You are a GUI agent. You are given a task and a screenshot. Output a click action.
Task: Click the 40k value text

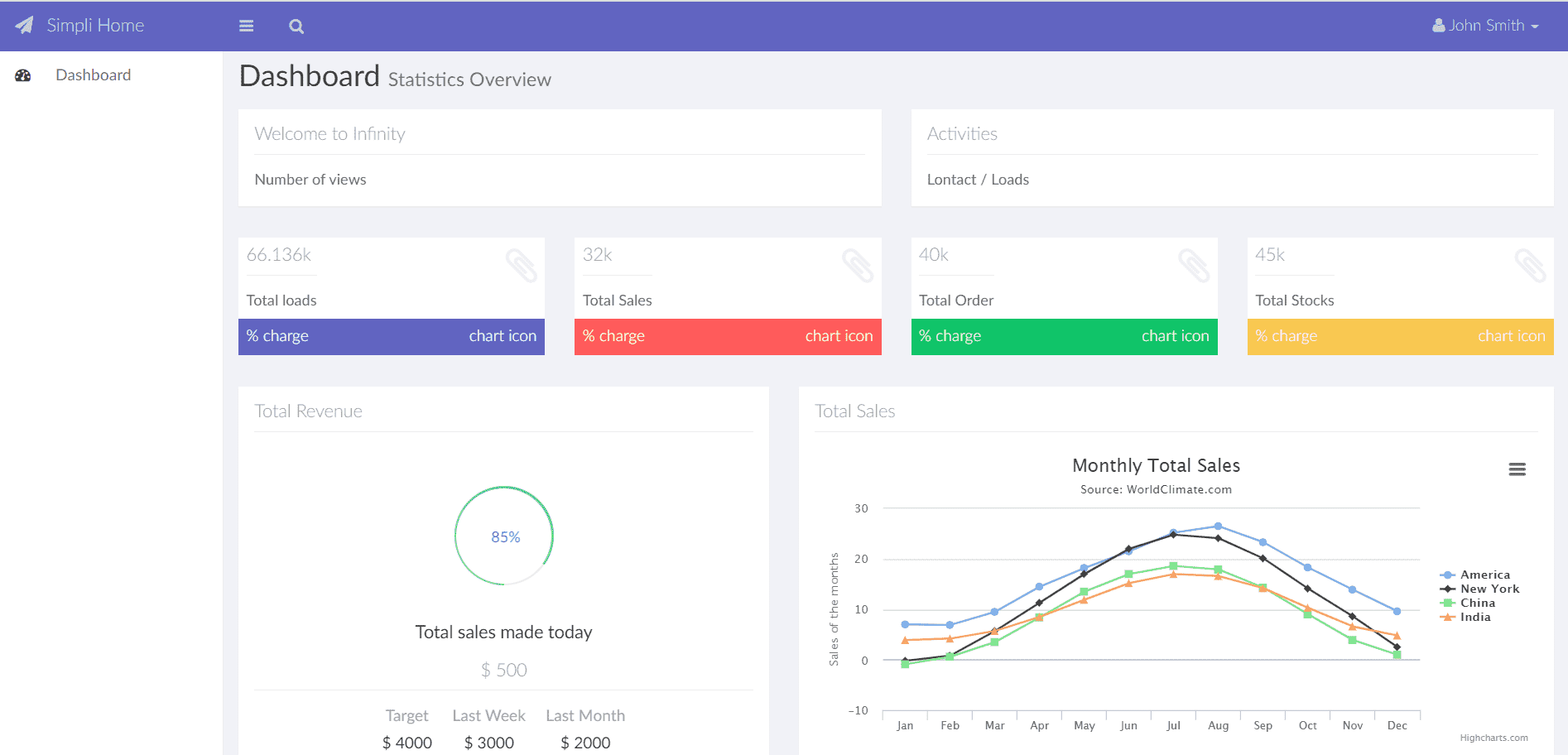pos(934,255)
